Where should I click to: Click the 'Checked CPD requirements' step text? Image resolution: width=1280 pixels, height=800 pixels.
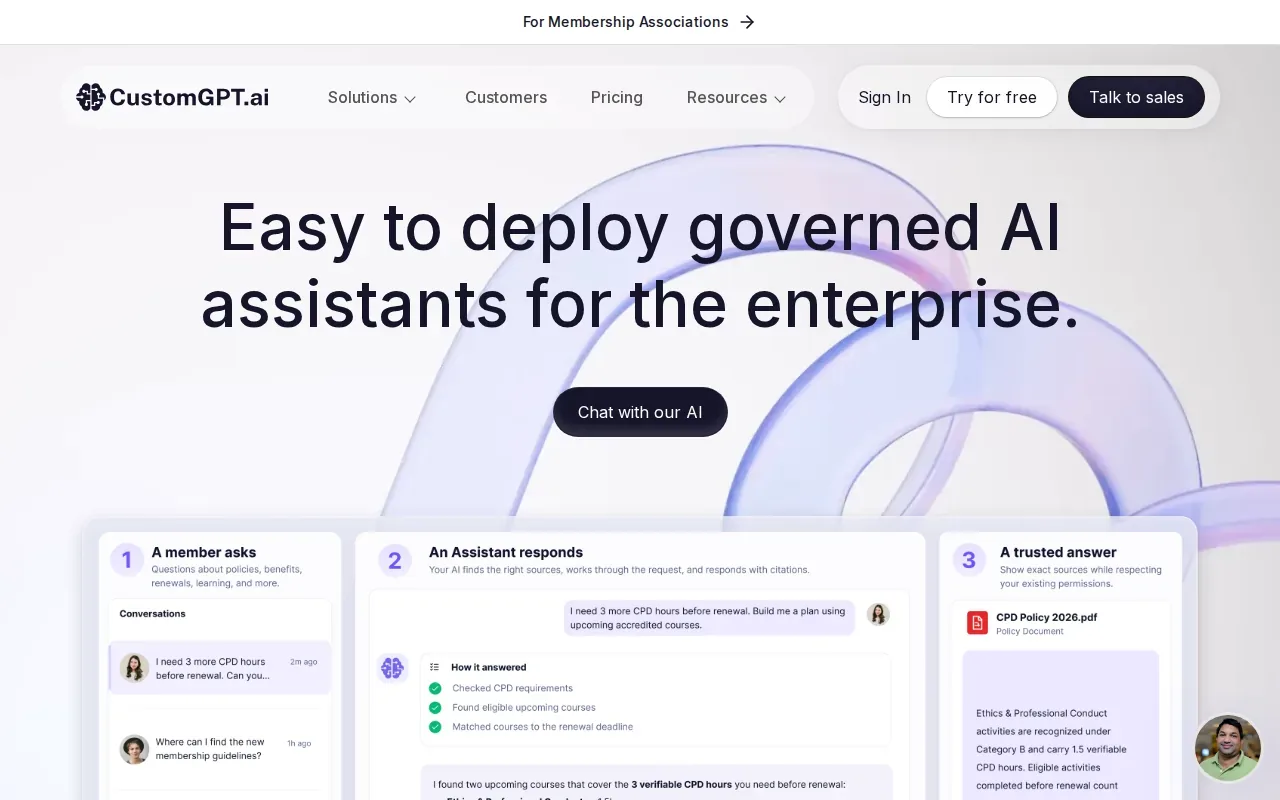[x=512, y=688]
